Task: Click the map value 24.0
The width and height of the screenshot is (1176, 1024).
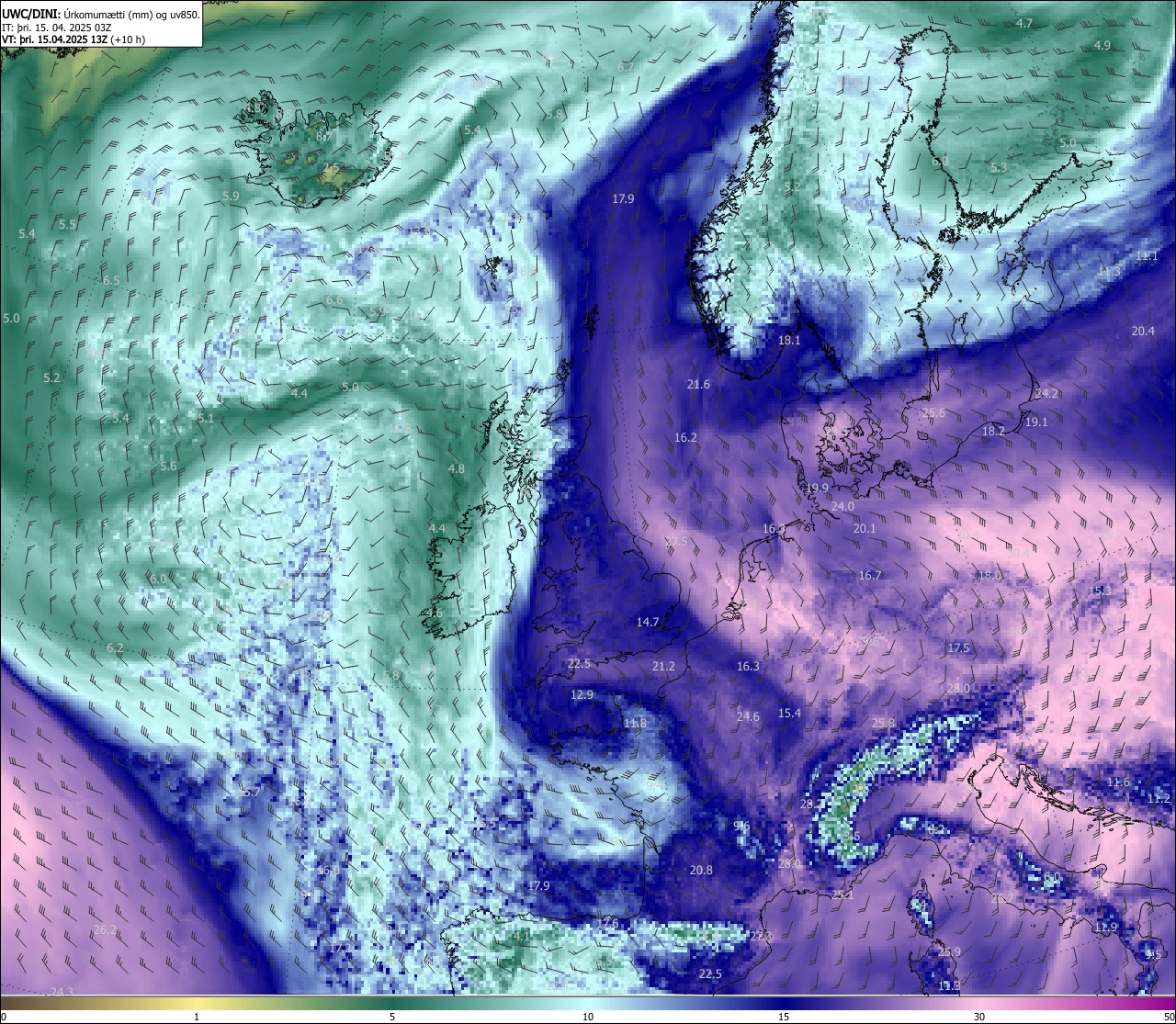Action: tap(842, 506)
